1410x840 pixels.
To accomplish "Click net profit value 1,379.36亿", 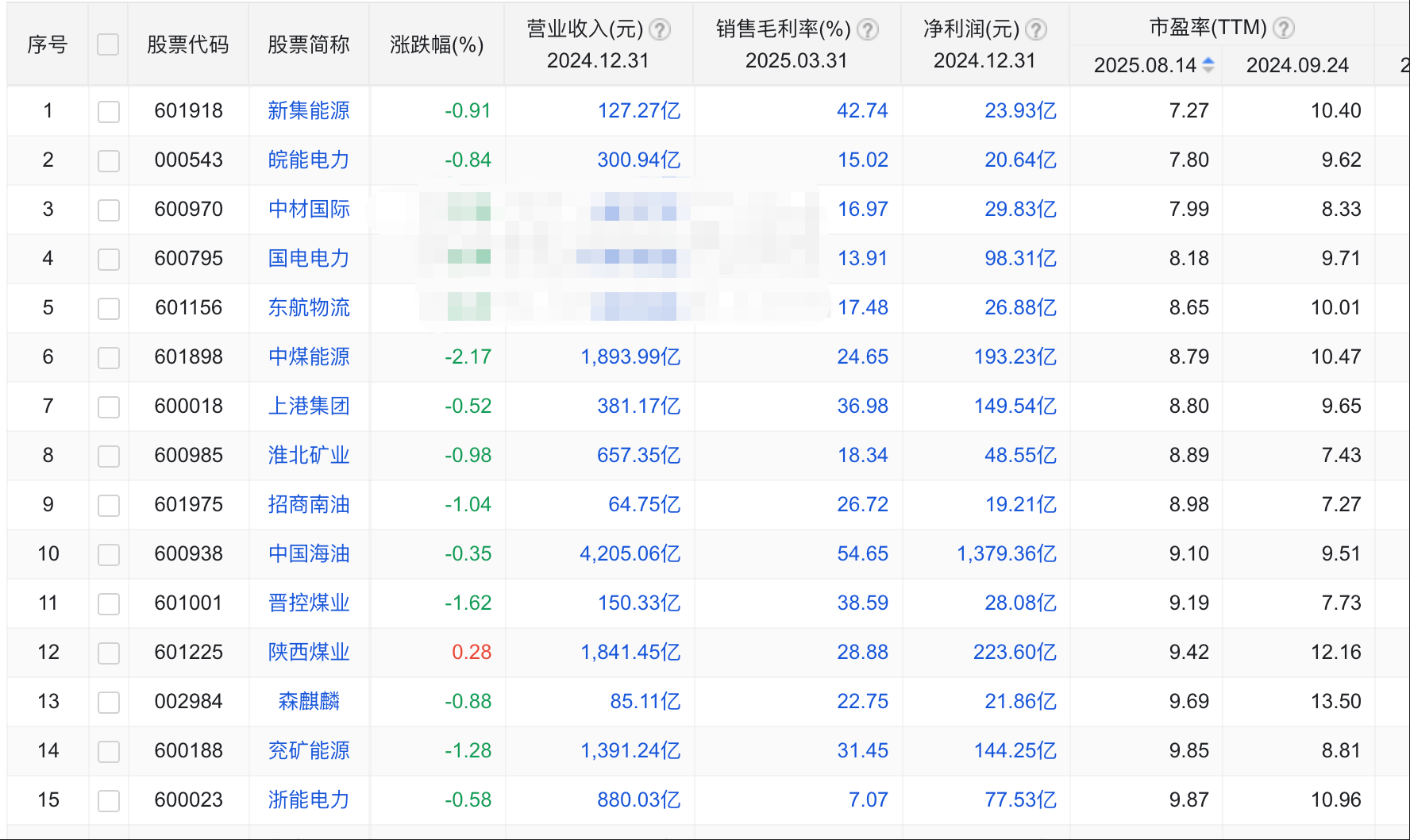I will coord(1007,553).
